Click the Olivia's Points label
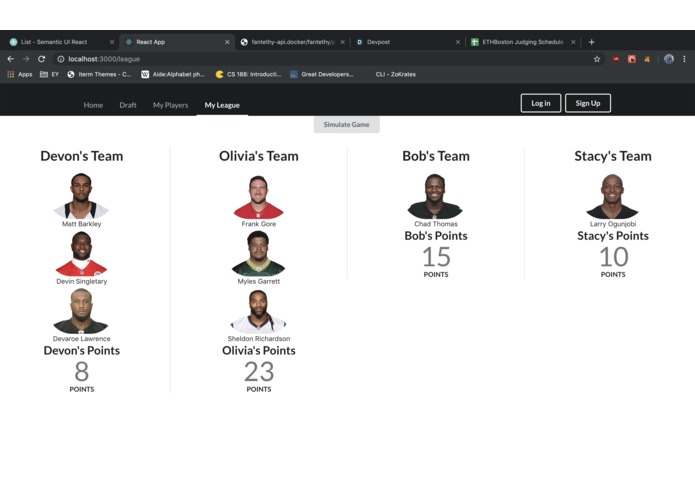Image resolution: width=695 pixels, height=494 pixels. [259, 350]
